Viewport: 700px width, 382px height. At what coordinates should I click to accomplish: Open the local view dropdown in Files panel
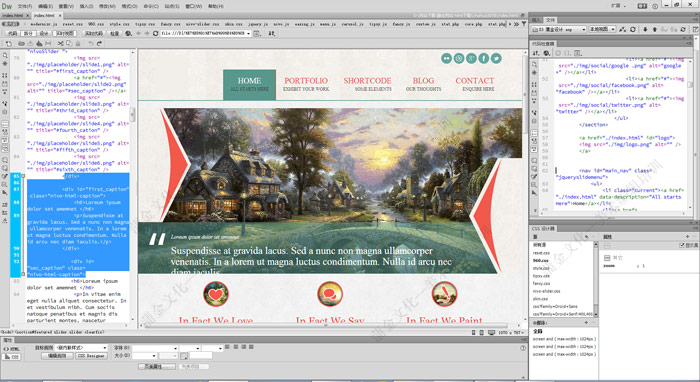click(x=602, y=29)
